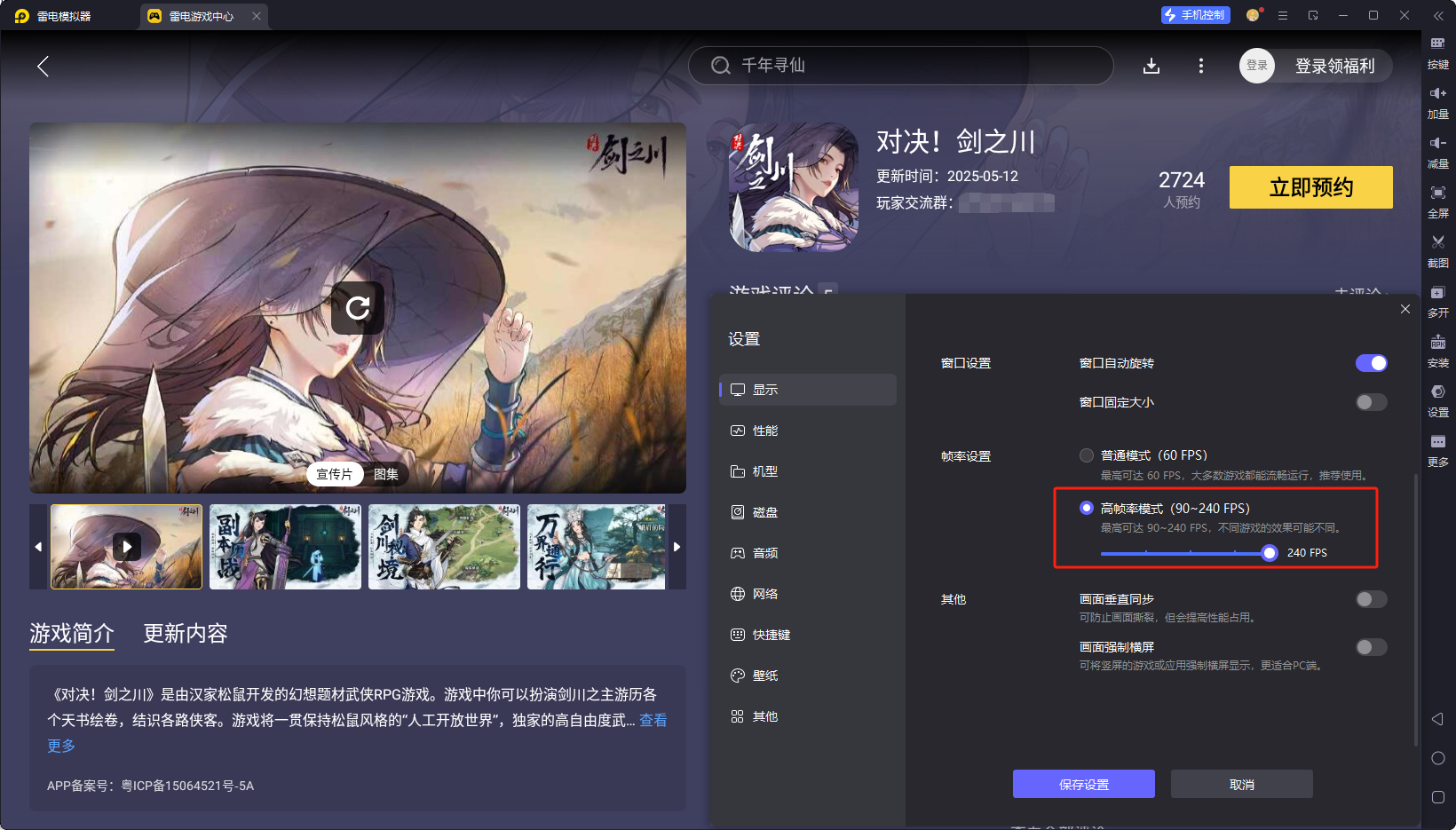Select 普通模式 (60 FPS) radio button
The width and height of the screenshot is (1456, 830).
[x=1087, y=455]
